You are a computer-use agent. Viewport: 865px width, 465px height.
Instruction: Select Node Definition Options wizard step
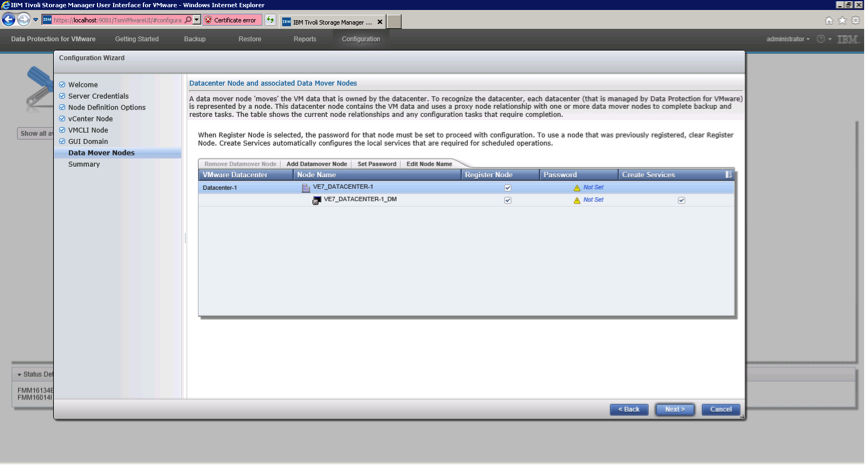[x=106, y=108]
